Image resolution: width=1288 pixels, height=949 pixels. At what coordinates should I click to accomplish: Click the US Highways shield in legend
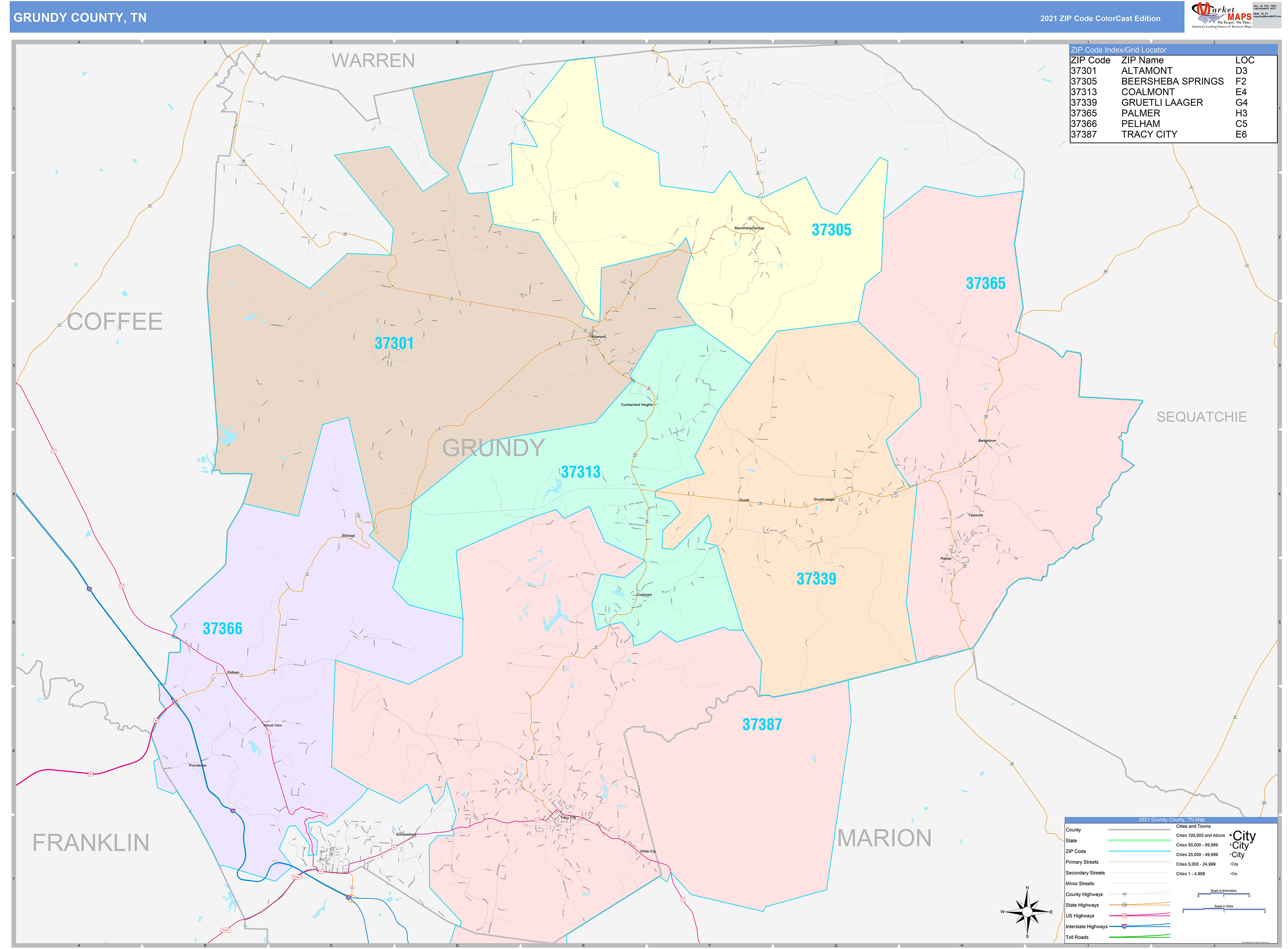pyautogui.click(x=1124, y=915)
